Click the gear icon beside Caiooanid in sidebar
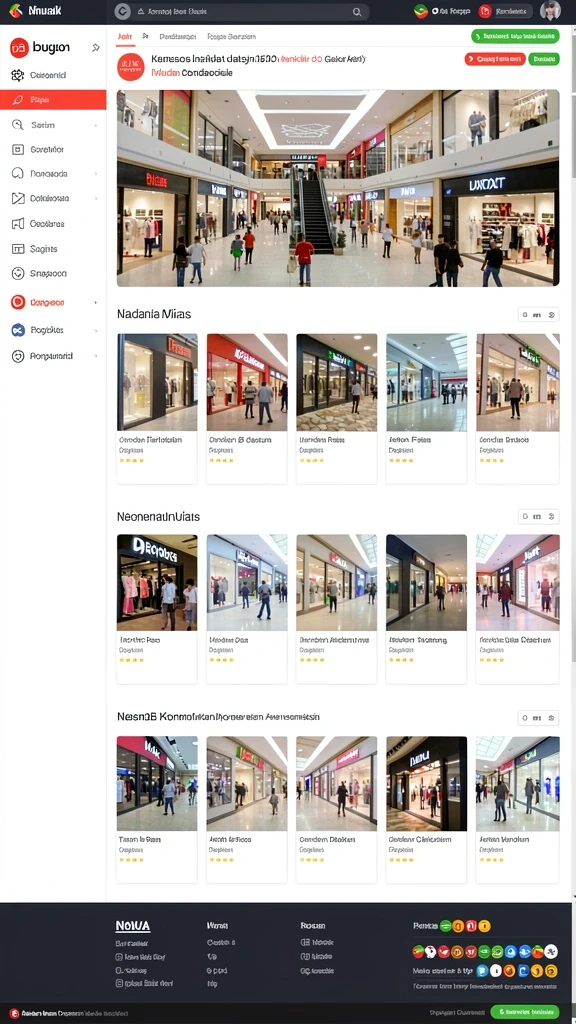 tap(18, 75)
